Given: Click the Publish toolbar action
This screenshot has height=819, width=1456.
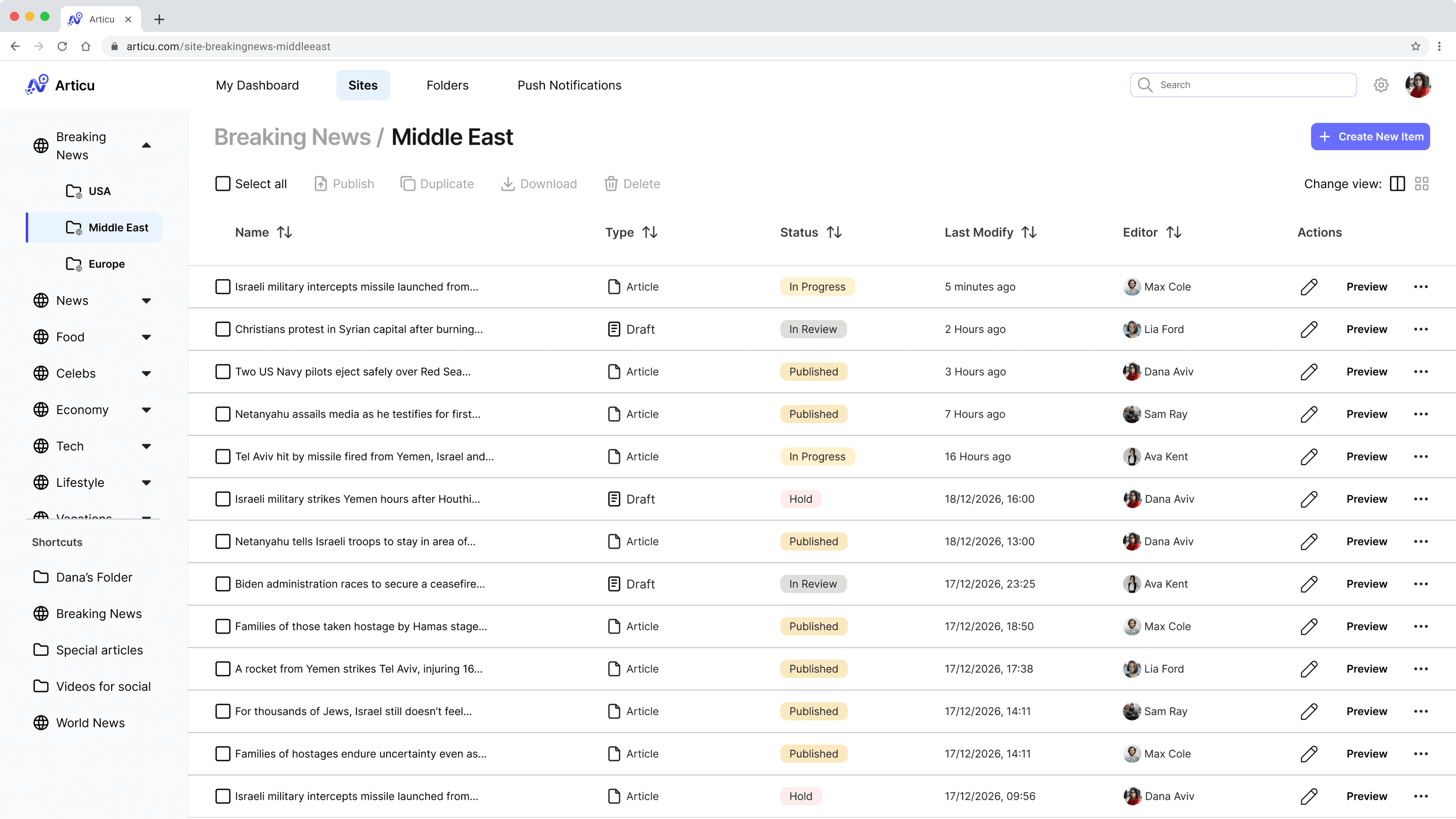Looking at the screenshot, I should coord(344,184).
